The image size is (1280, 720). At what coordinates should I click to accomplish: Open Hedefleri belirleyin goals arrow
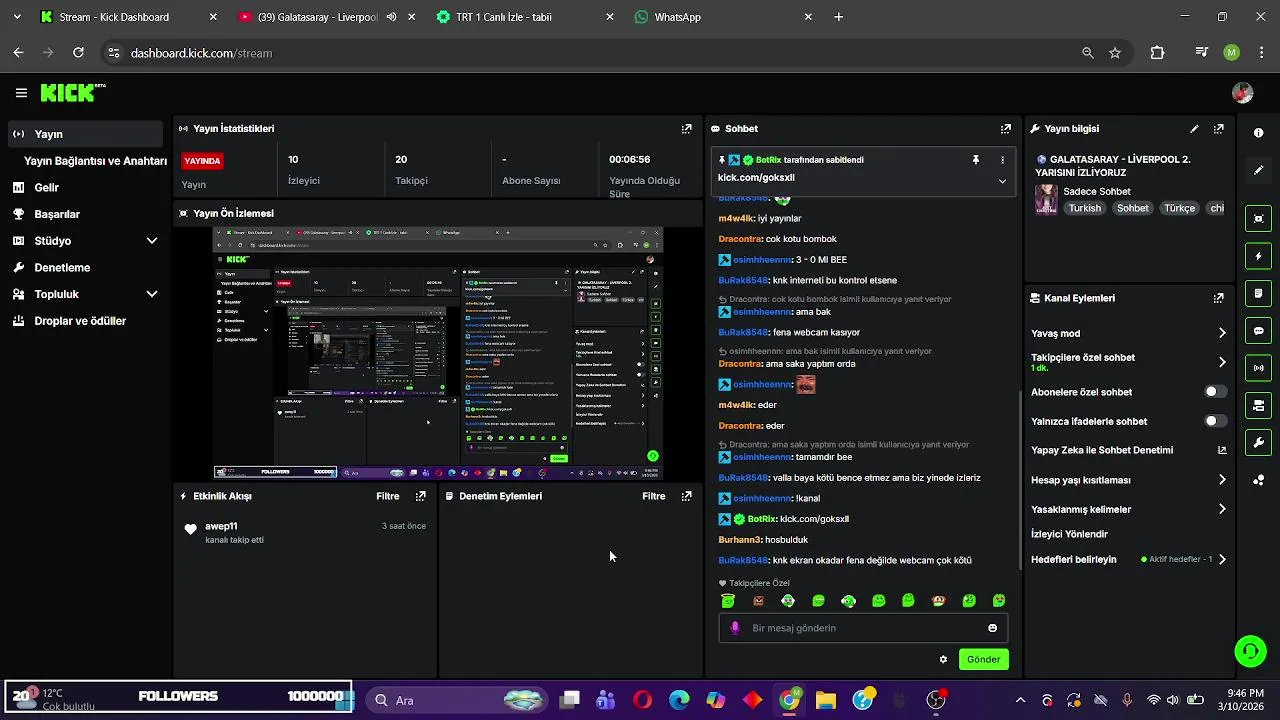[x=1222, y=560]
